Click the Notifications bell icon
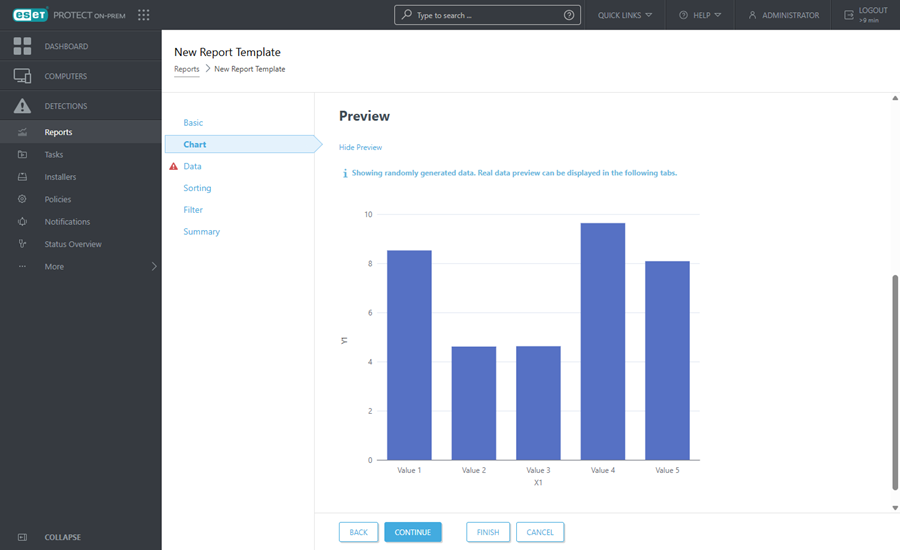 22,222
